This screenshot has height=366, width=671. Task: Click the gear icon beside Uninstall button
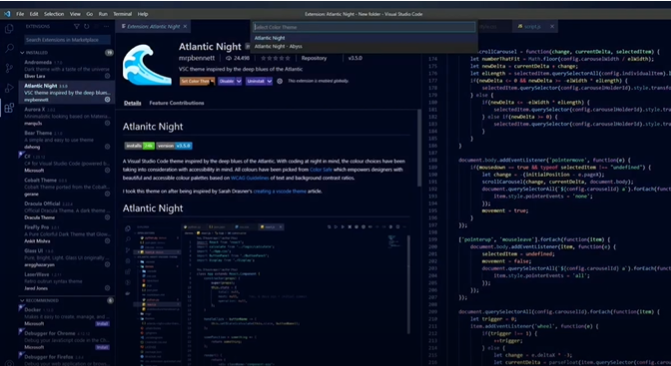pyautogui.click(x=279, y=81)
